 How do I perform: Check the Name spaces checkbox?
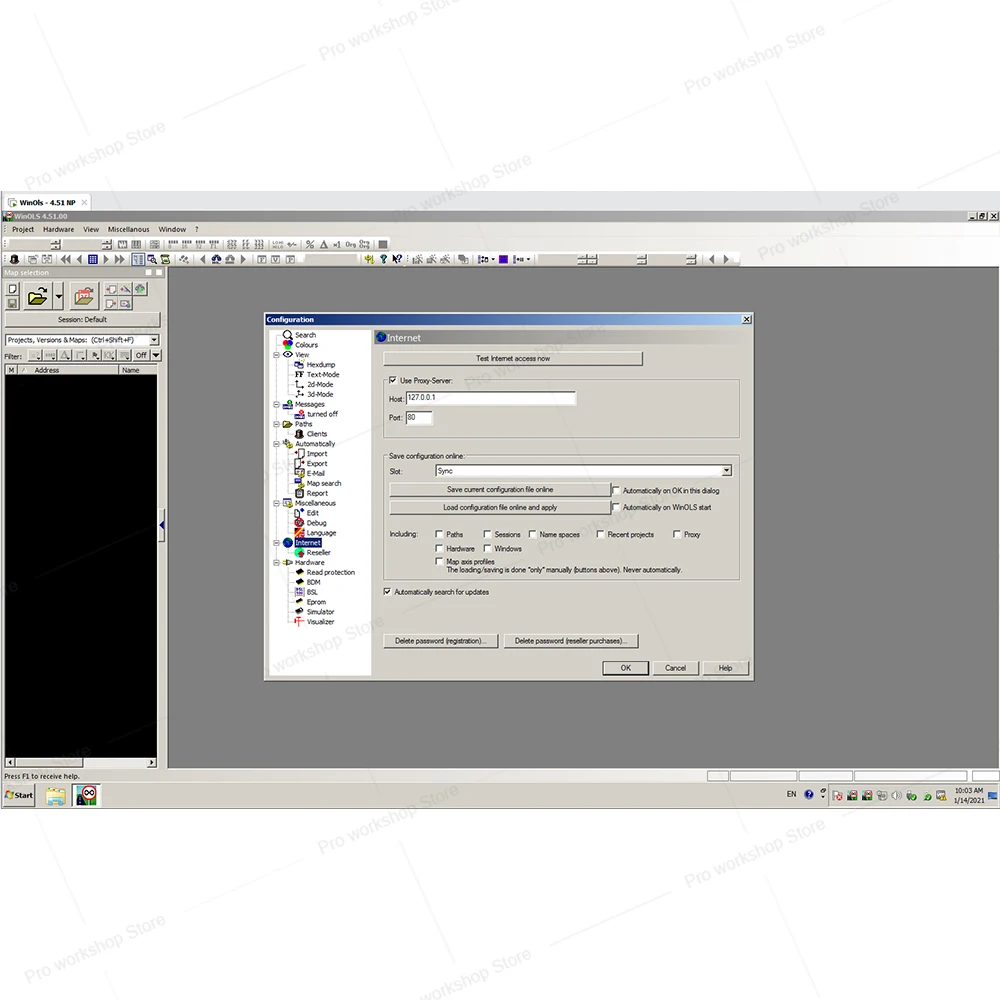[533, 534]
